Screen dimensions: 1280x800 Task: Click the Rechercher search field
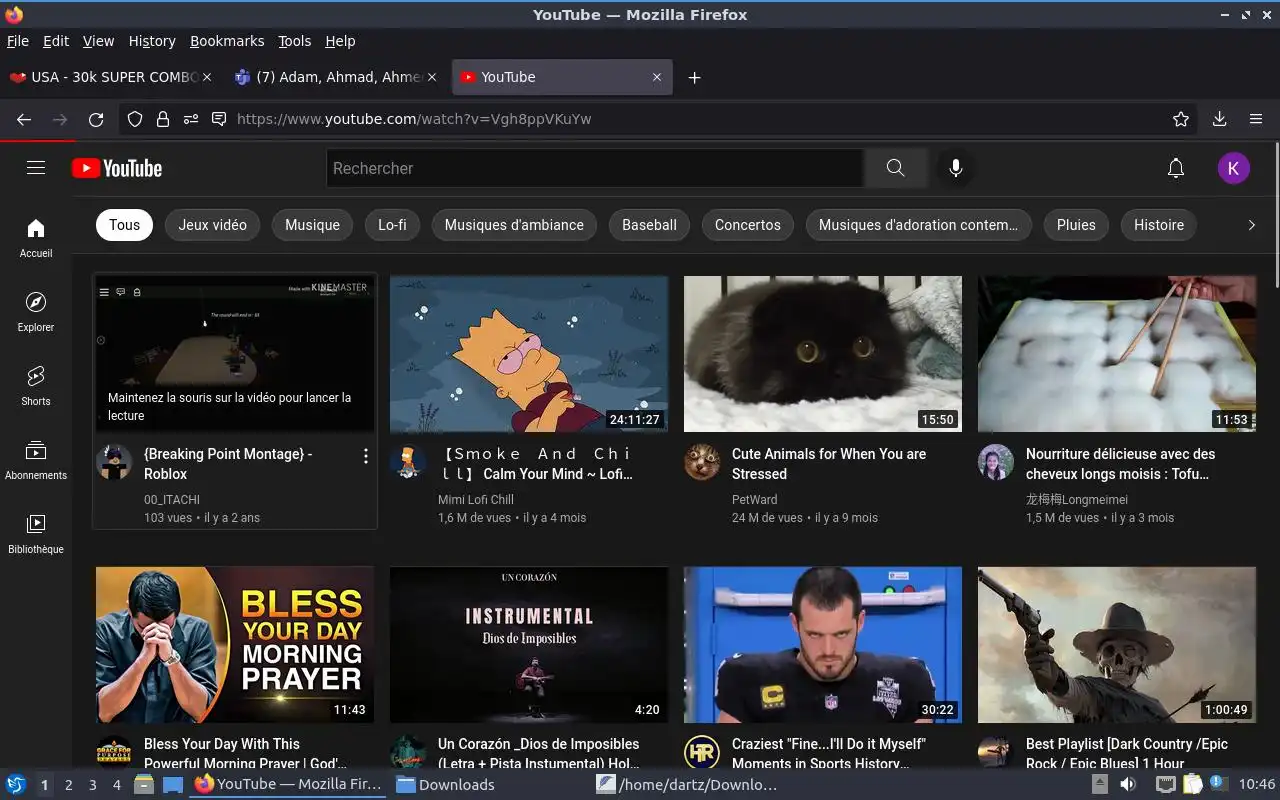pos(595,168)
